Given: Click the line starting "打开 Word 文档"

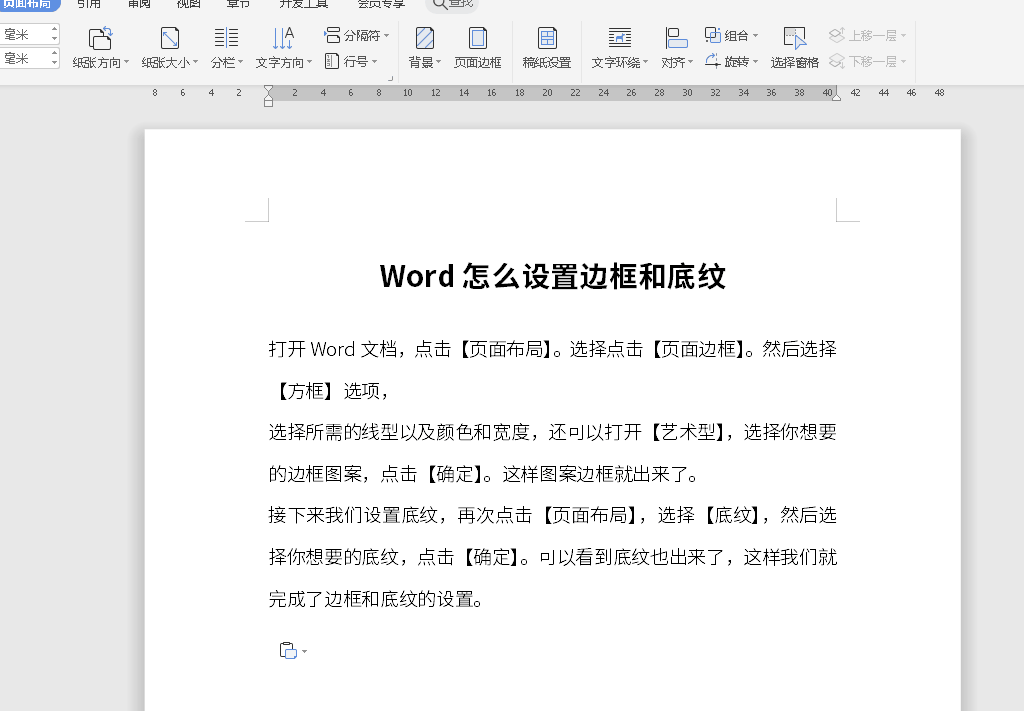Looking at the screenshot, I should [552, 349].
